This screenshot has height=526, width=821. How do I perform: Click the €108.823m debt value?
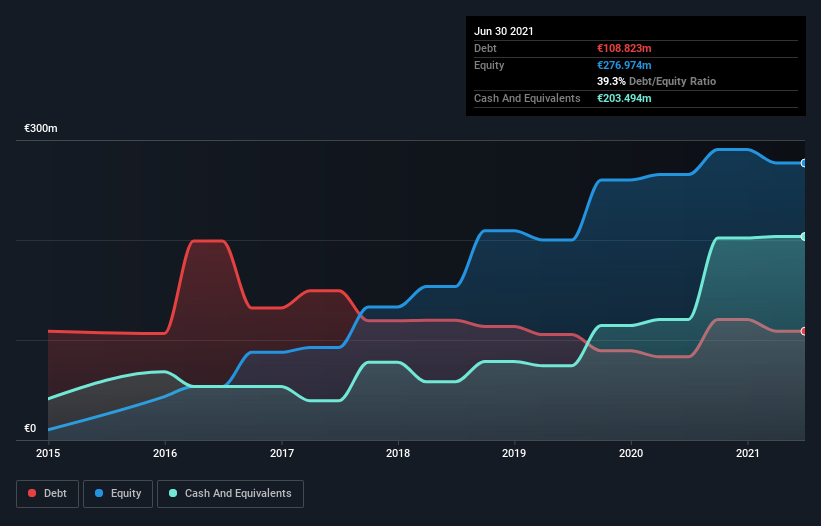tap(624, 48)
